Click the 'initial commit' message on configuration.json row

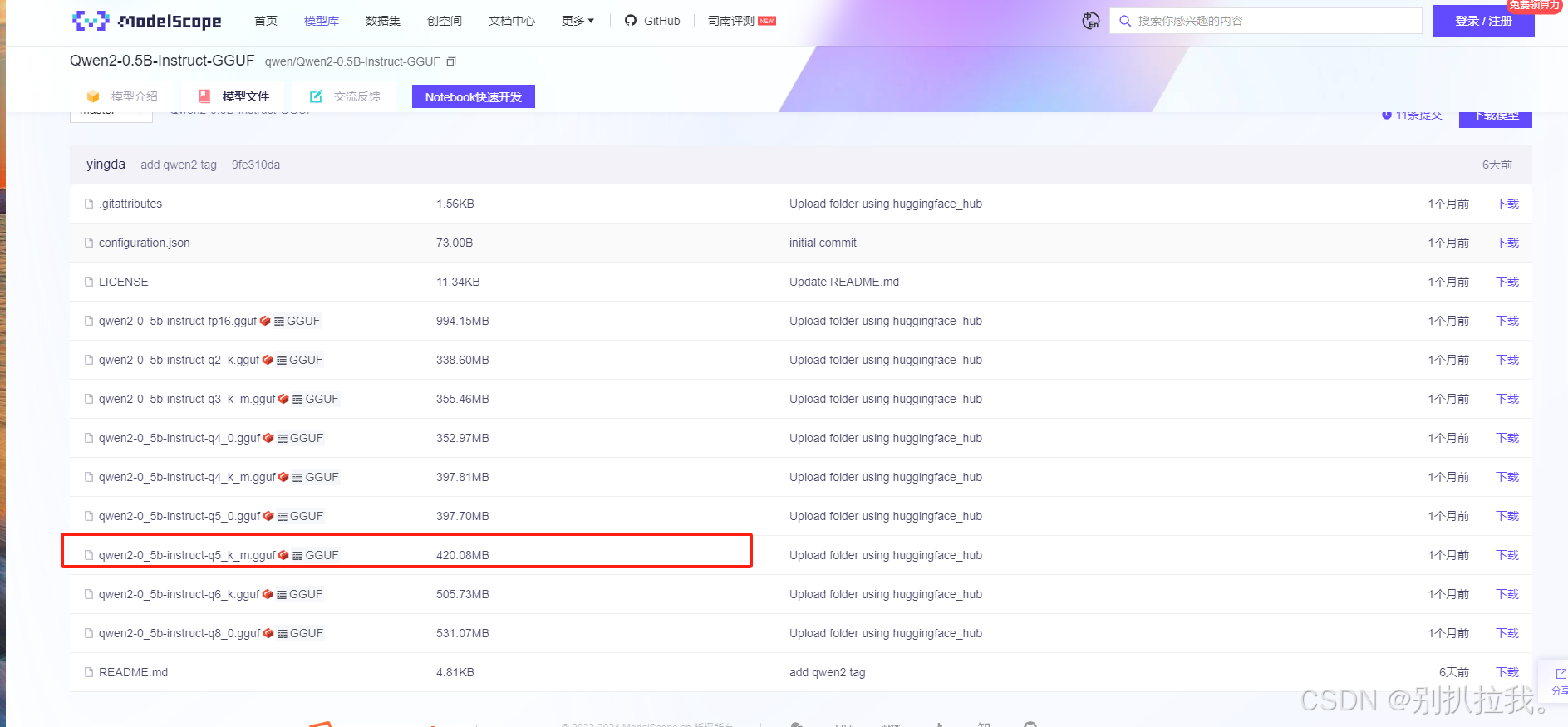click(x=823, y=243)
